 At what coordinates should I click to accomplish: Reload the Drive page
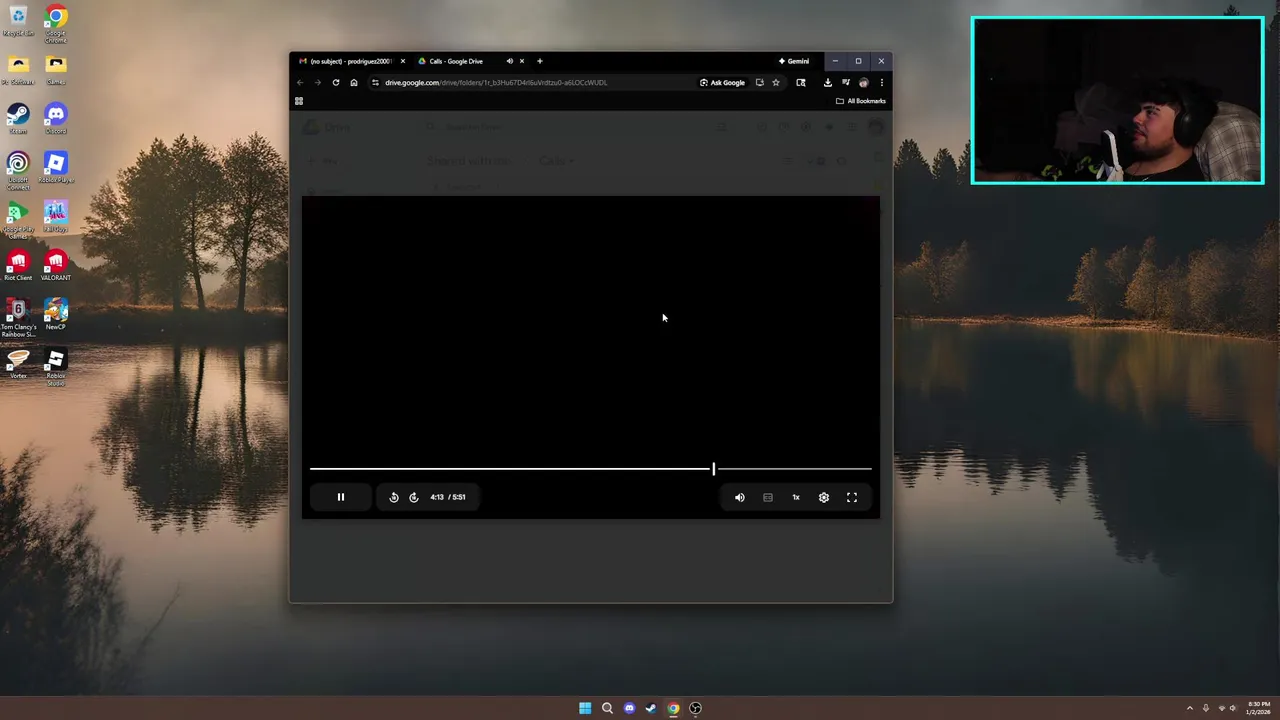click(336, 82)
